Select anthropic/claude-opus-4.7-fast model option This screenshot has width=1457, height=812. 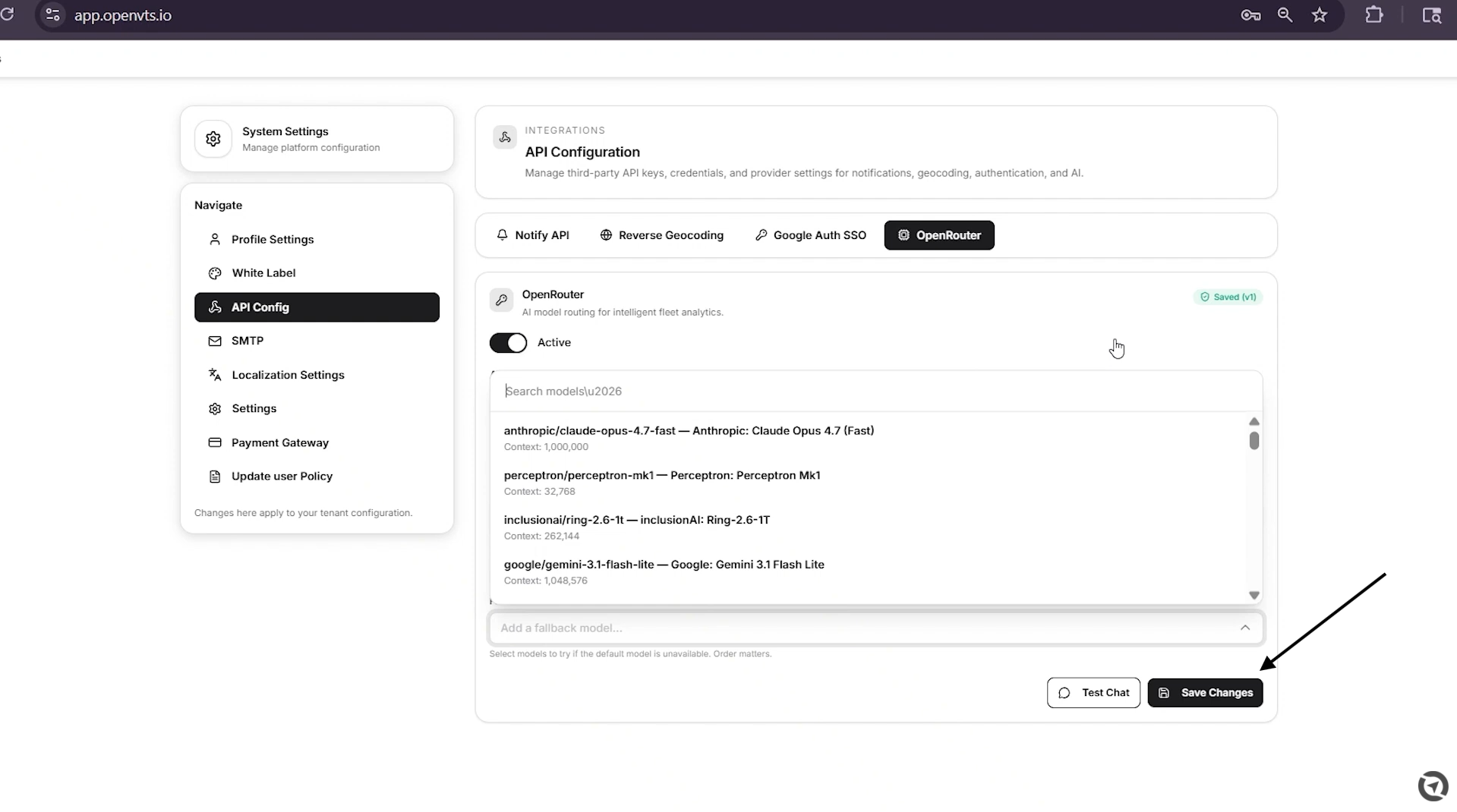869,438
